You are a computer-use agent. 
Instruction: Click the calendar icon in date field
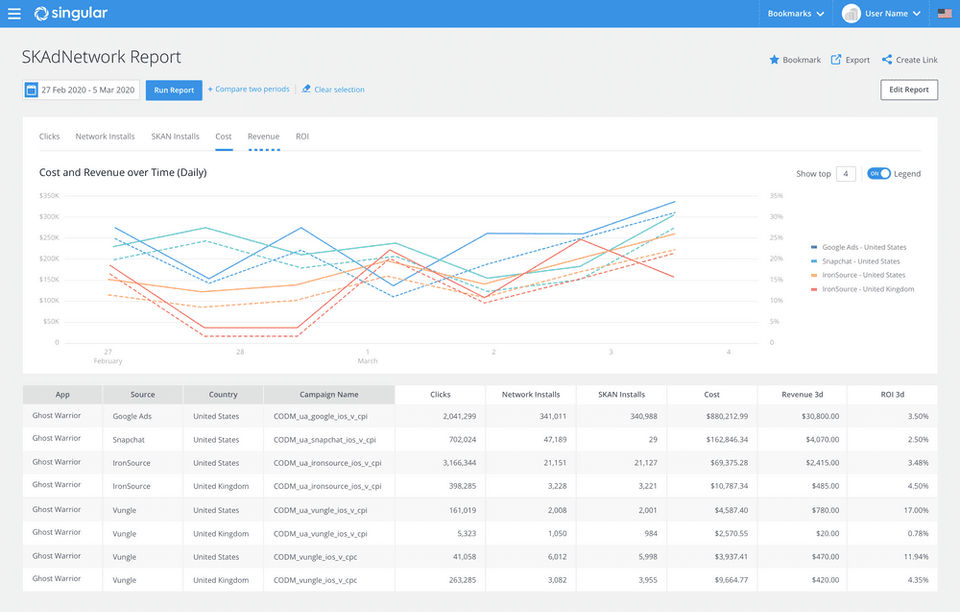coord(31,90)
